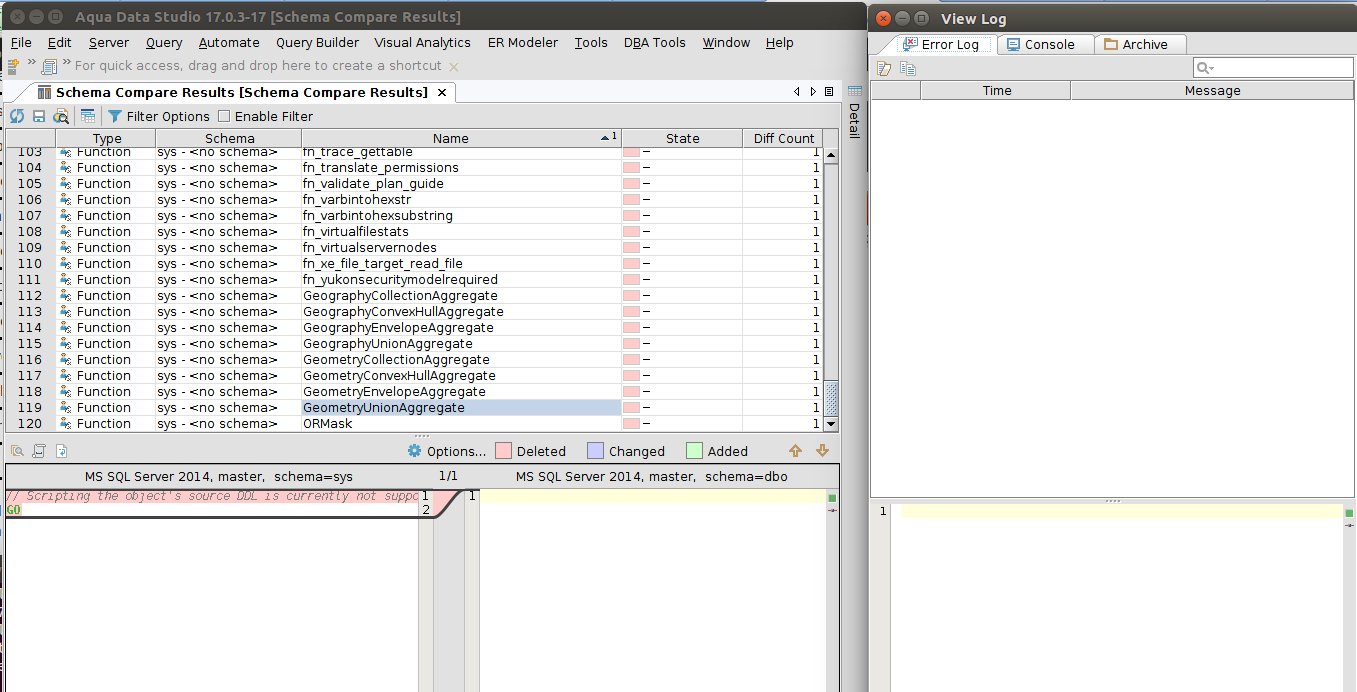Sort by the Diff Count column header
This screenshot has width=1357, height=692.
point(783,139)
